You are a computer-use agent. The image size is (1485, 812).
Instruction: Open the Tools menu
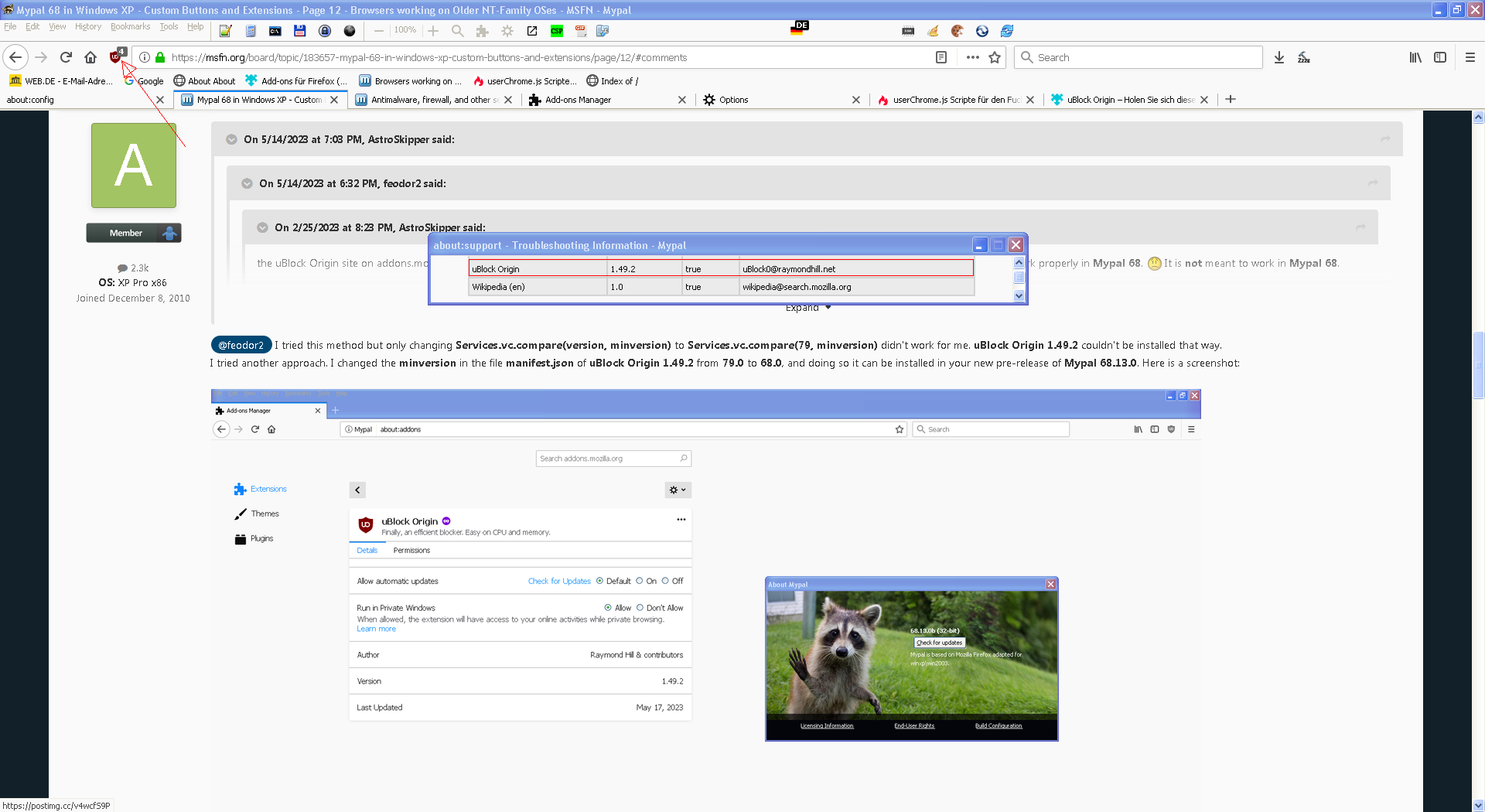pyautogui.click(x=169, y=26)
